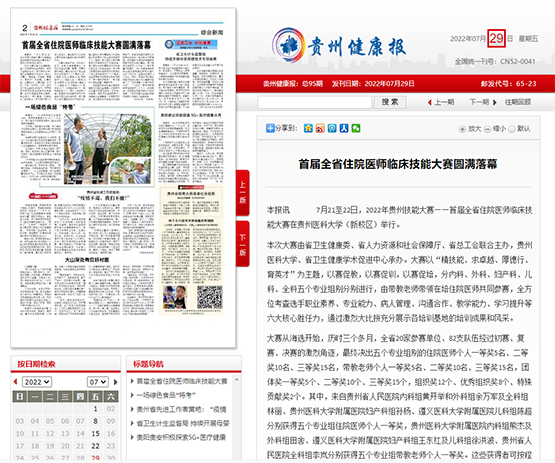
Task: Click previous issue red left arrow
Action: [x=429, y=102]
